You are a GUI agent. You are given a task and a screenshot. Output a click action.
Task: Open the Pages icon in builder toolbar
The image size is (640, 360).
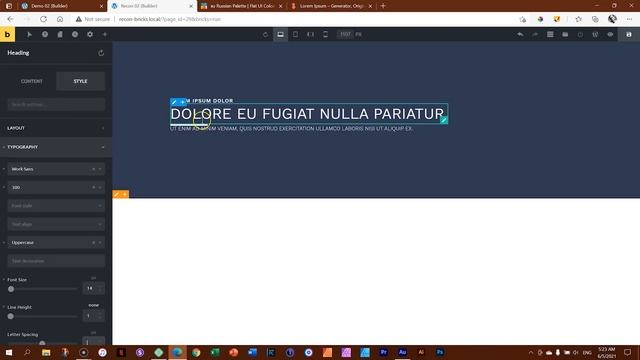[60, 35]
